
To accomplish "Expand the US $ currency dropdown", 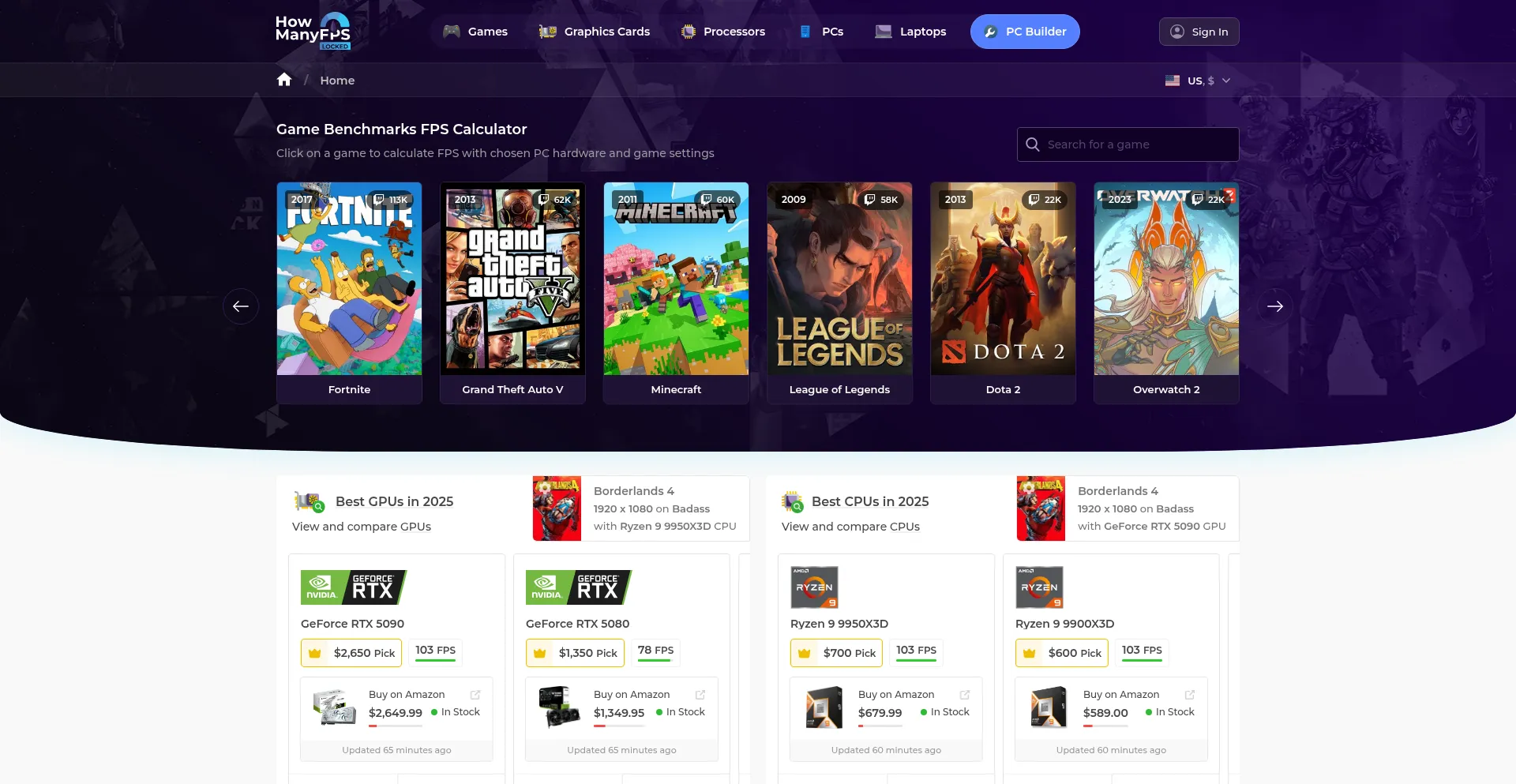I will tap(1198, 81).
